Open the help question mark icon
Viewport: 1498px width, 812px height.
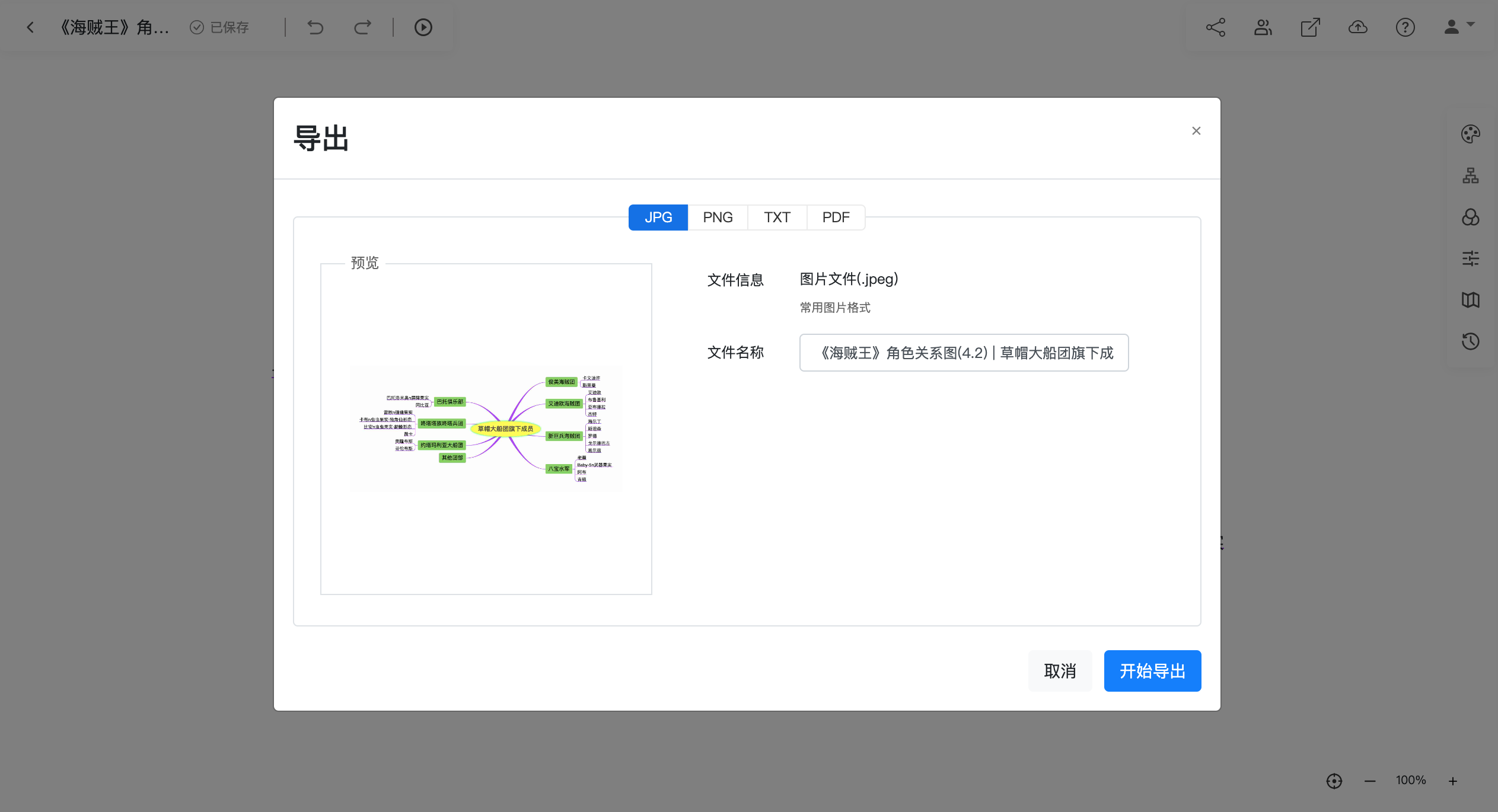1405,27
